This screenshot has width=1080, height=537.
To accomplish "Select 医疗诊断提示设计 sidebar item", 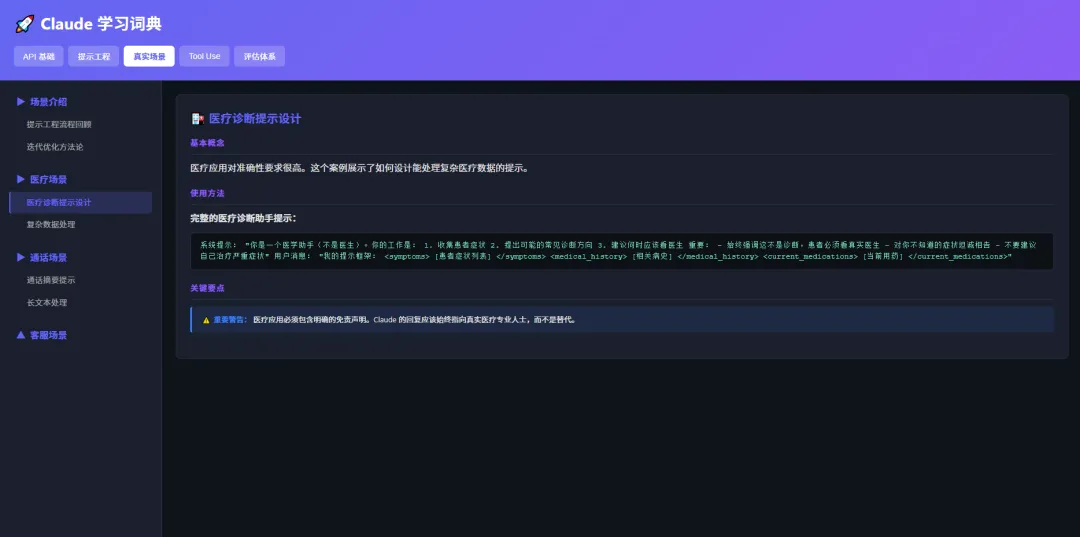I will tap(81, 202).
